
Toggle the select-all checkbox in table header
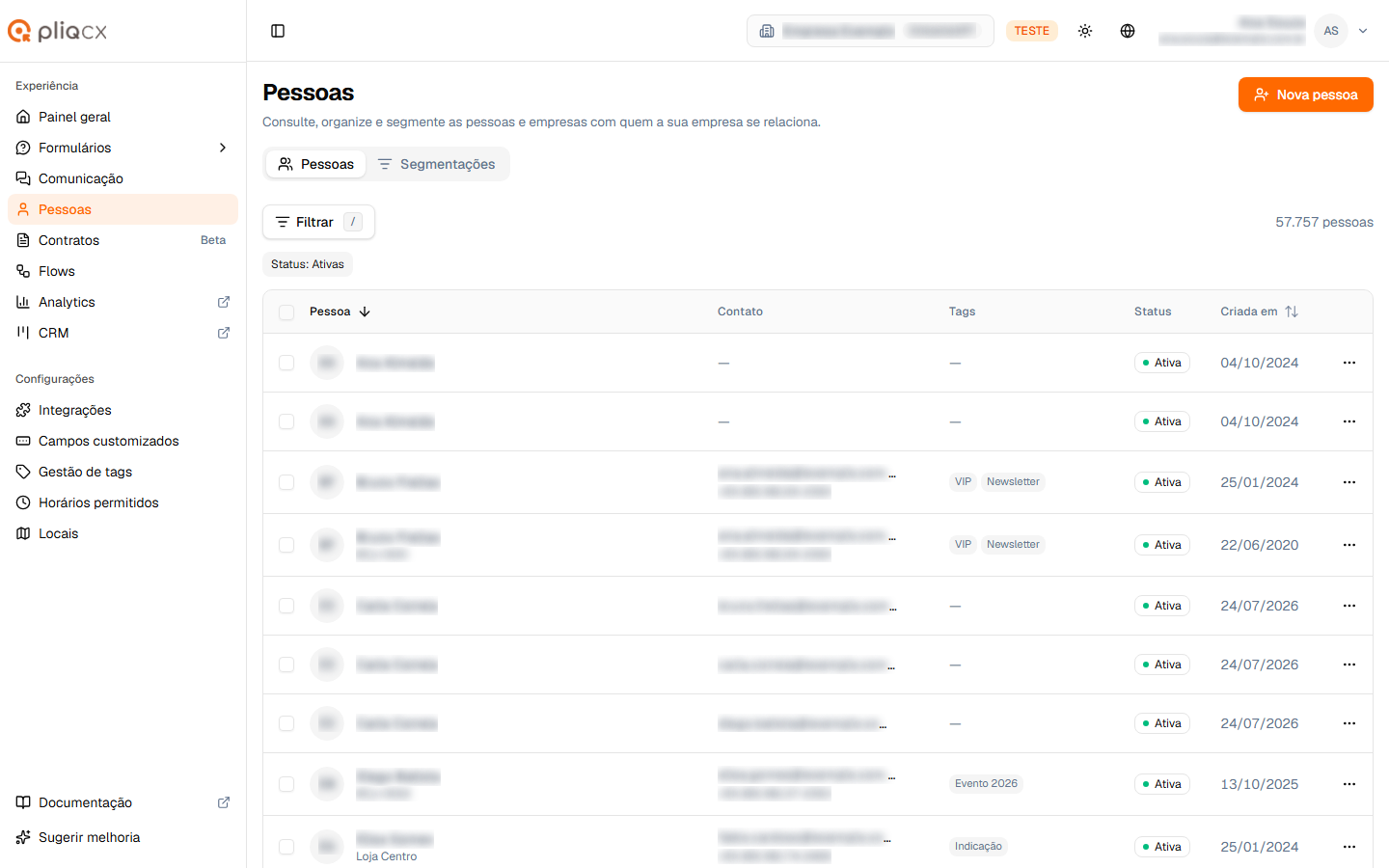[286, 312]
